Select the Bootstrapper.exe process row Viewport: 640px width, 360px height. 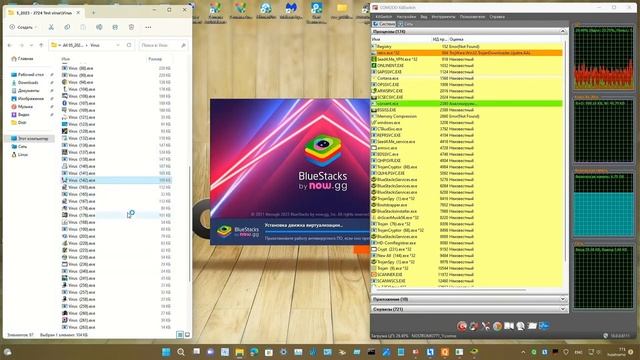[467, 205]
